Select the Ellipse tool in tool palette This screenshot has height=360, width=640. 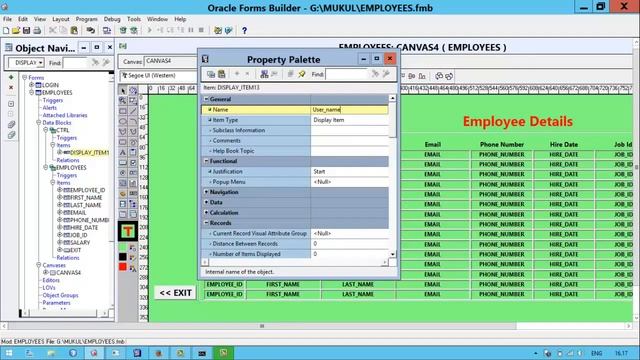coord(123,121)
